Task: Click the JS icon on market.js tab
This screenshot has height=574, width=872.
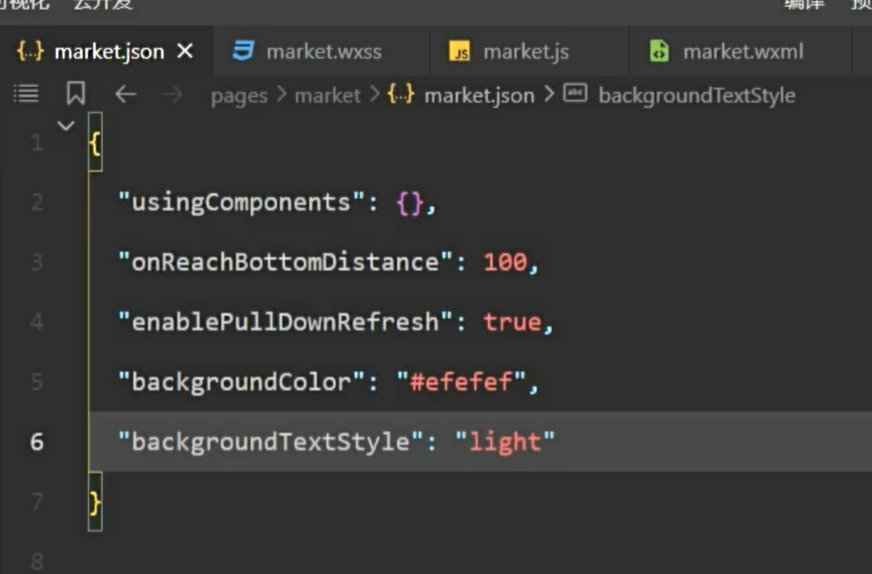Action: tap(459, 52)
